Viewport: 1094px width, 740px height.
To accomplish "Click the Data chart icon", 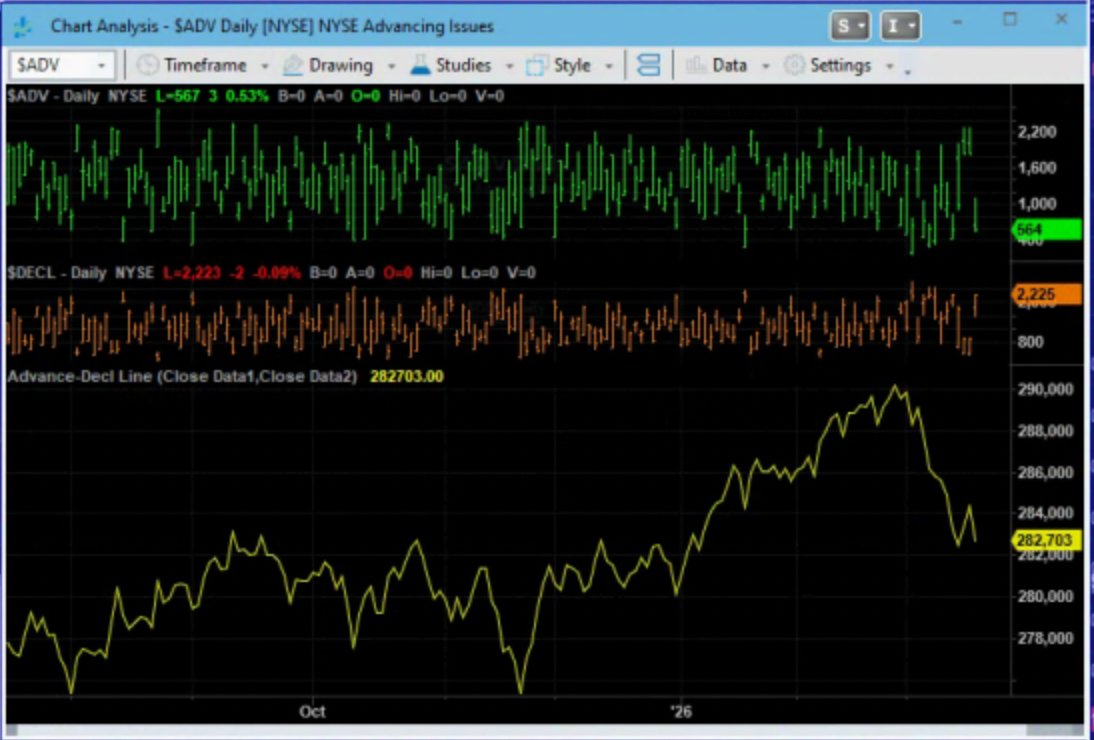I will (696, 66).
